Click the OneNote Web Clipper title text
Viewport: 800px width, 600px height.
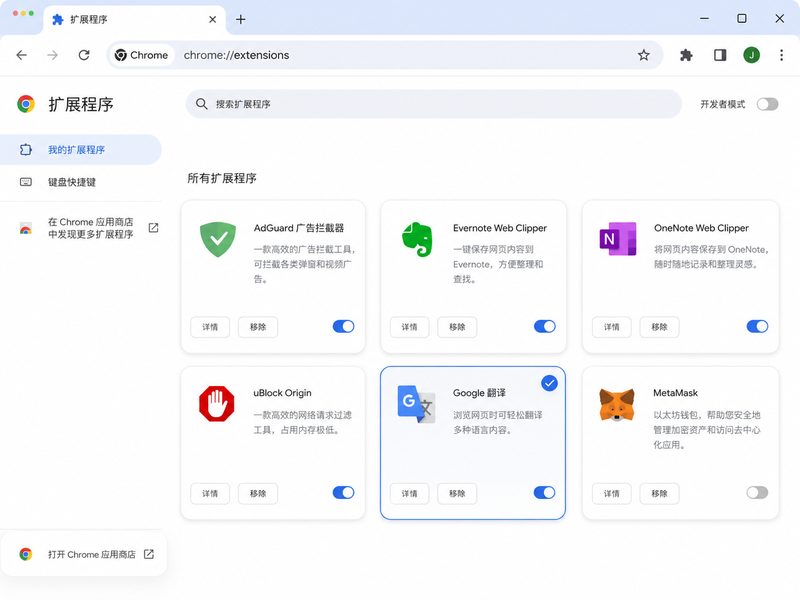tap(701, 228)
